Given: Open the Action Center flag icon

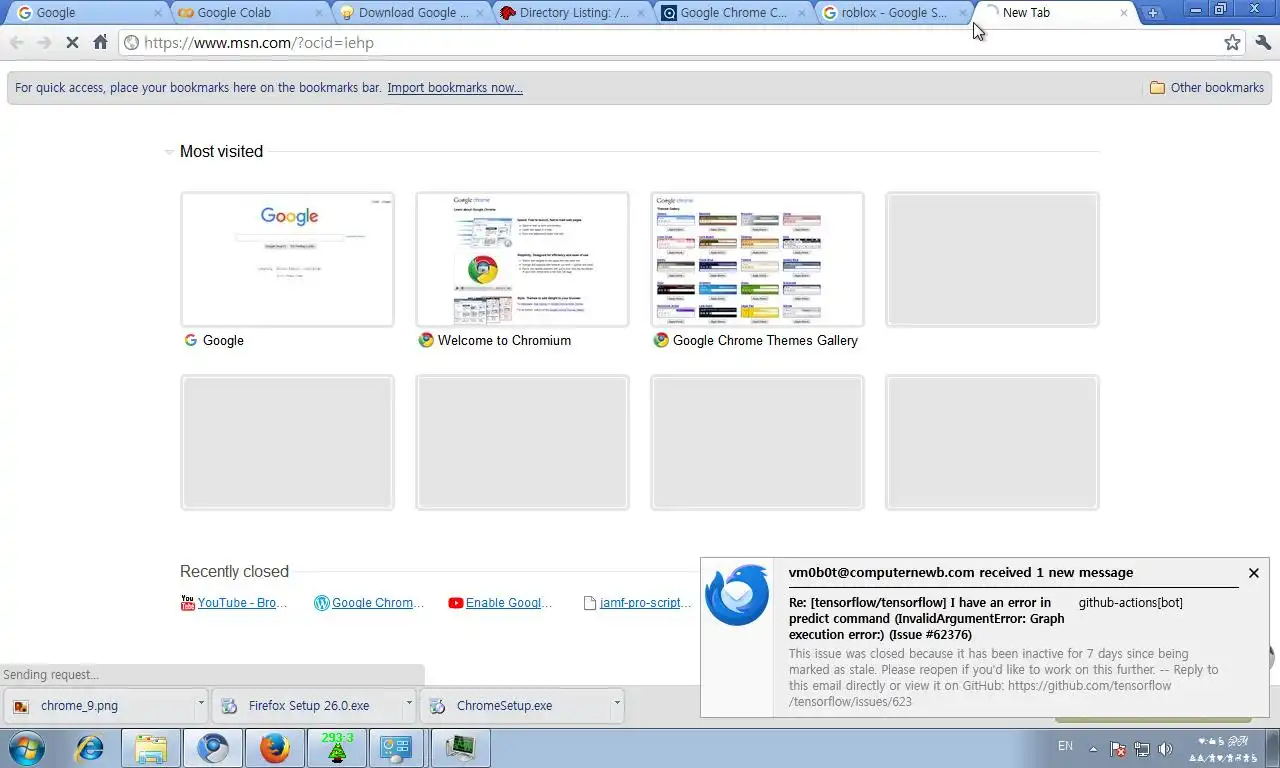Looking at the screenshot, I should point(1118,748).
